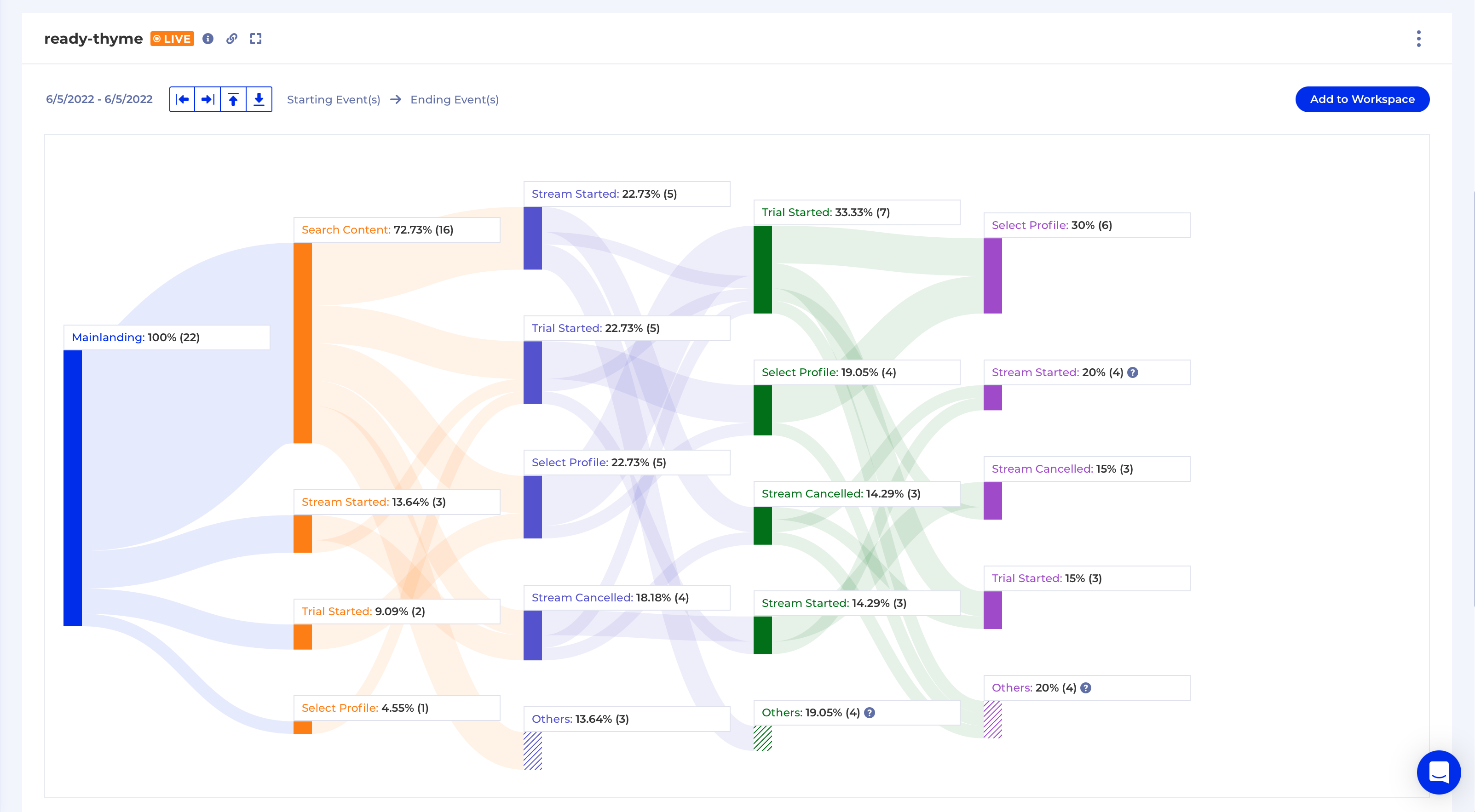Select Starting Event(s) option
Screen dimensions: 1475x812
333,100
